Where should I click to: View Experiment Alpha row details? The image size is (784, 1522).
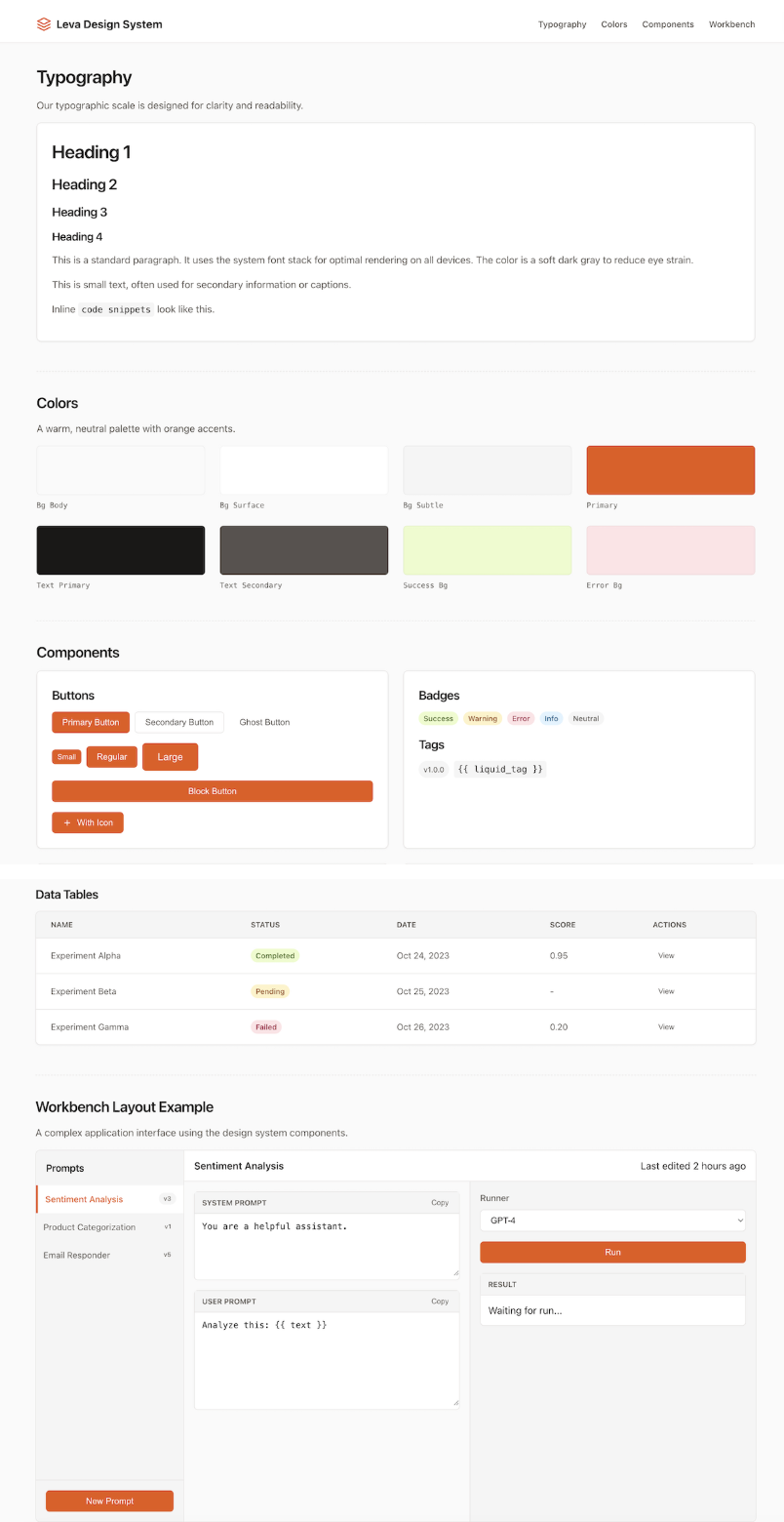(666, 956)
